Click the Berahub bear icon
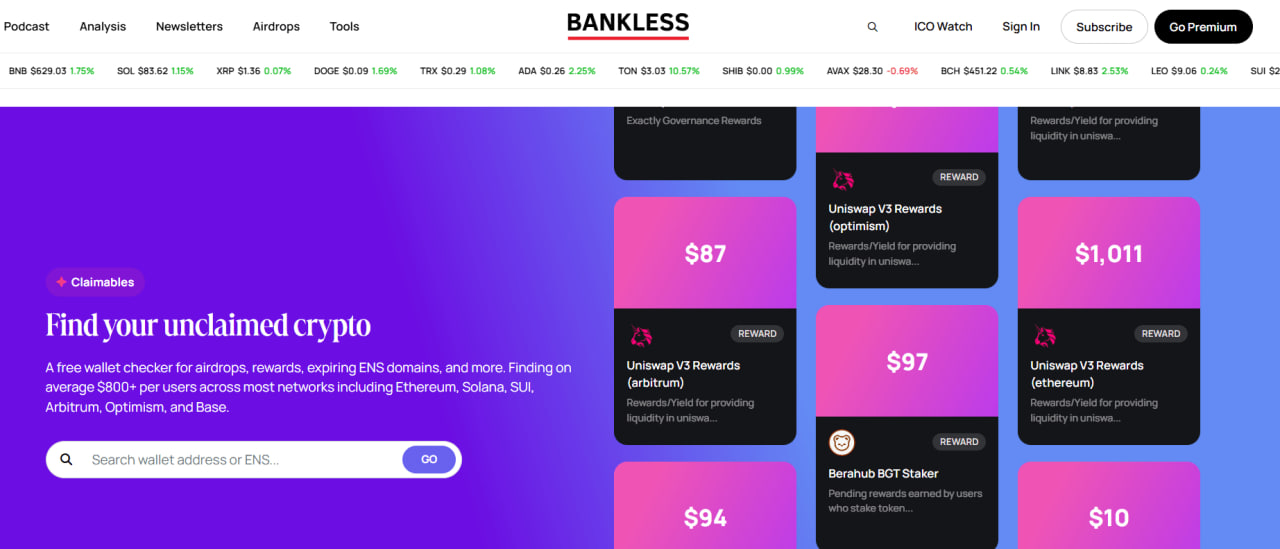 coord(842,442)
